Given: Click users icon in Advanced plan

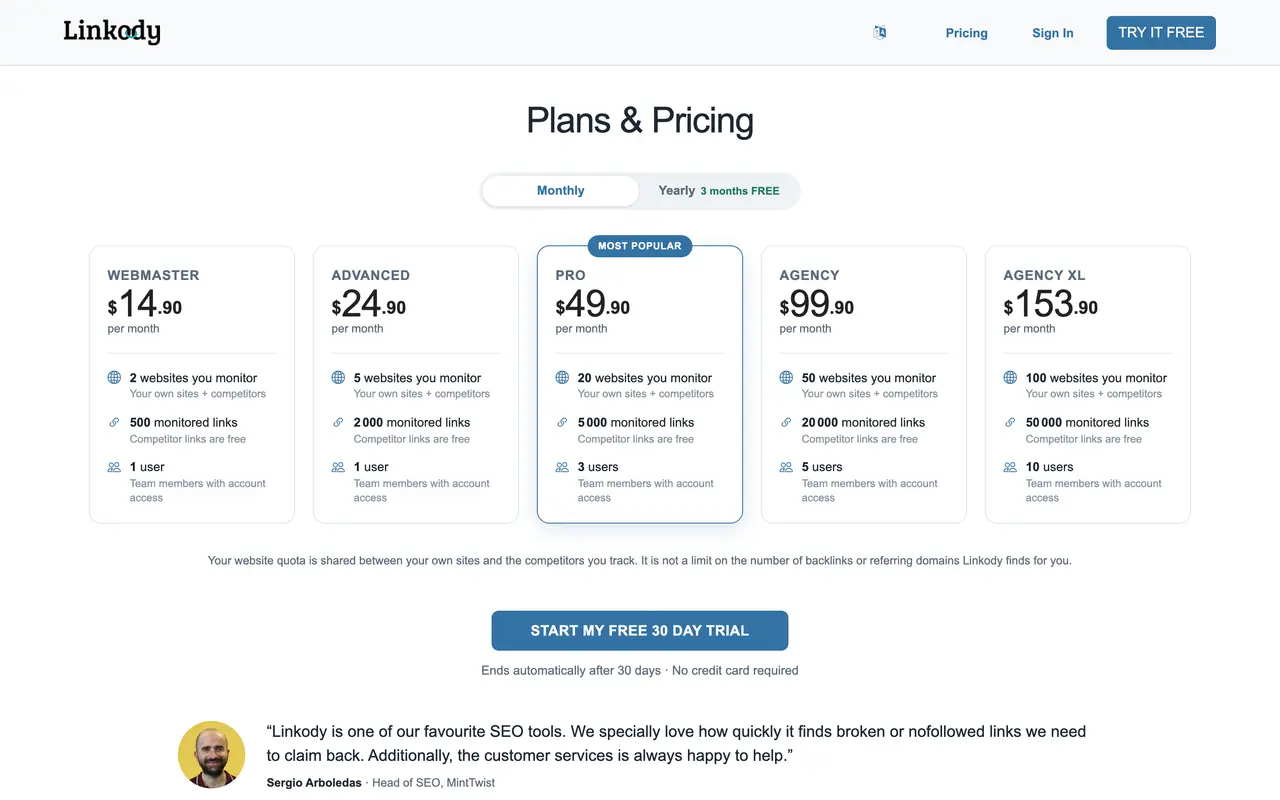Looking at the screenshot, I should pyautogui.click(x=338, y=467).
